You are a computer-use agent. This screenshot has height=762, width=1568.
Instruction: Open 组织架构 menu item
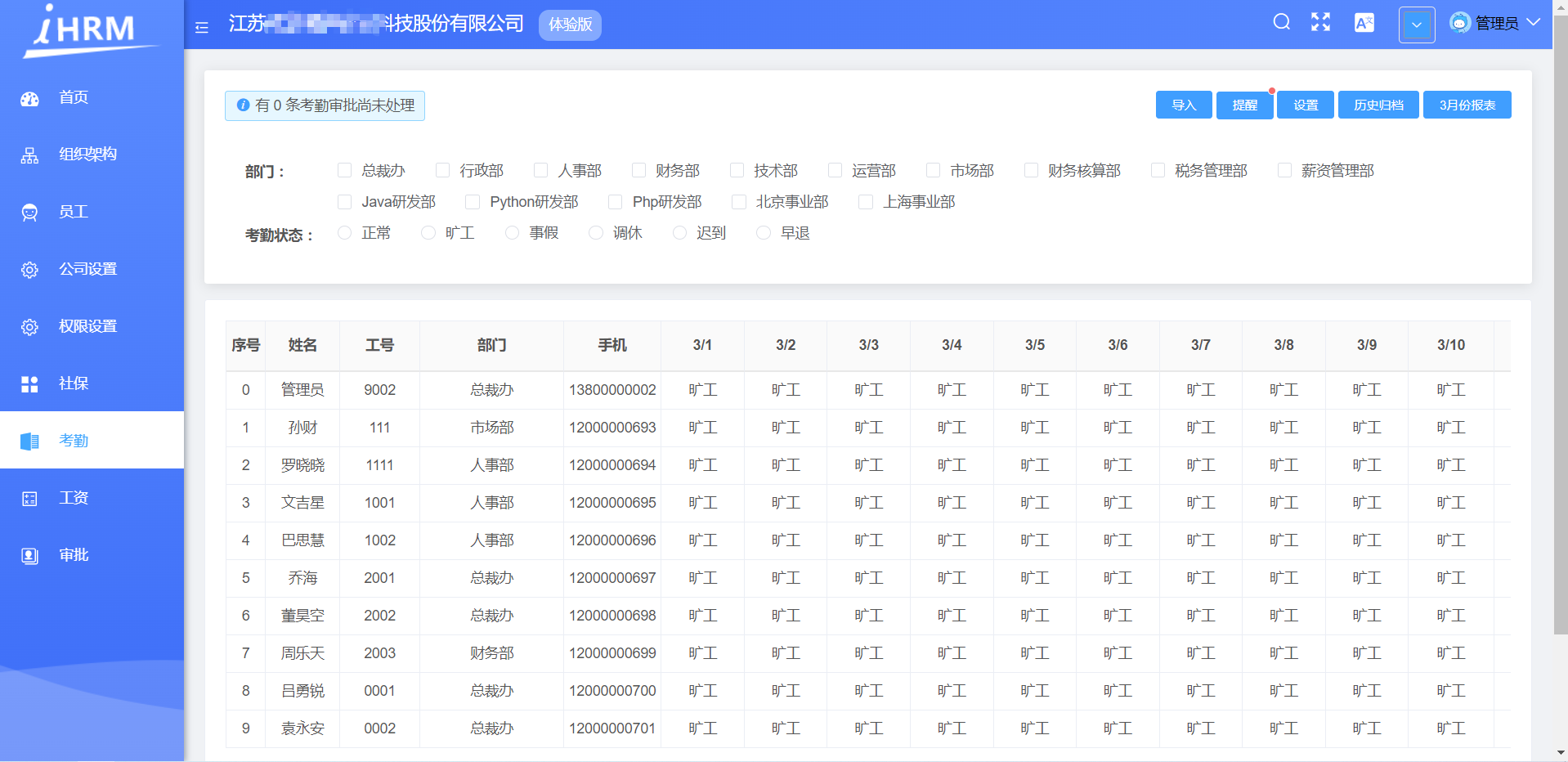(x=92, y=155)
